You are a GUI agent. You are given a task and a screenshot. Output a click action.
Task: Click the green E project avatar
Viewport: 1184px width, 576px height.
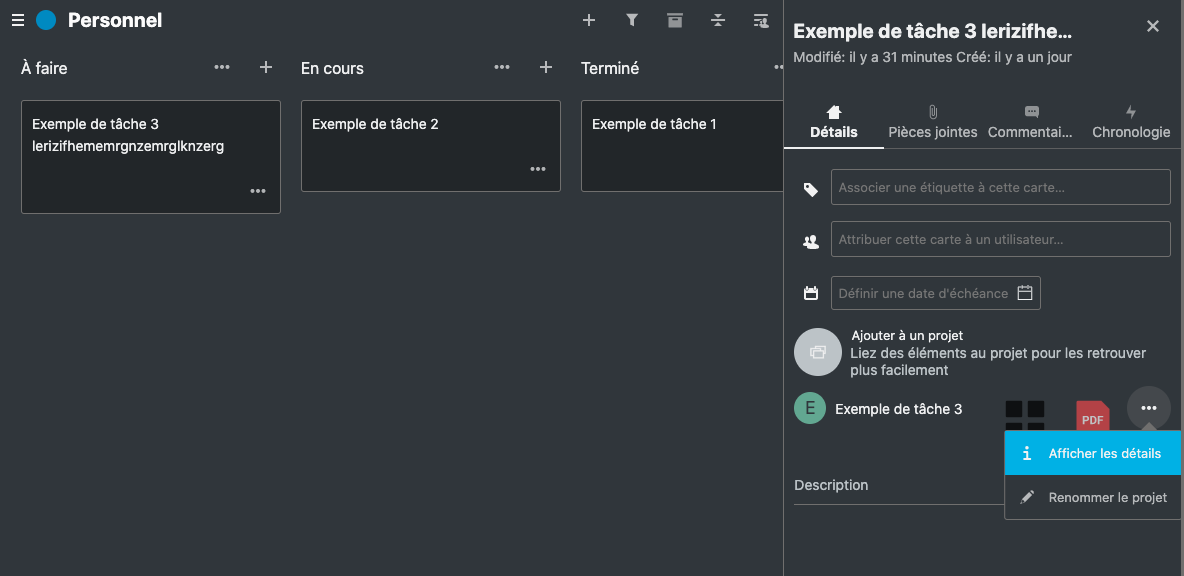coord(810,408)
